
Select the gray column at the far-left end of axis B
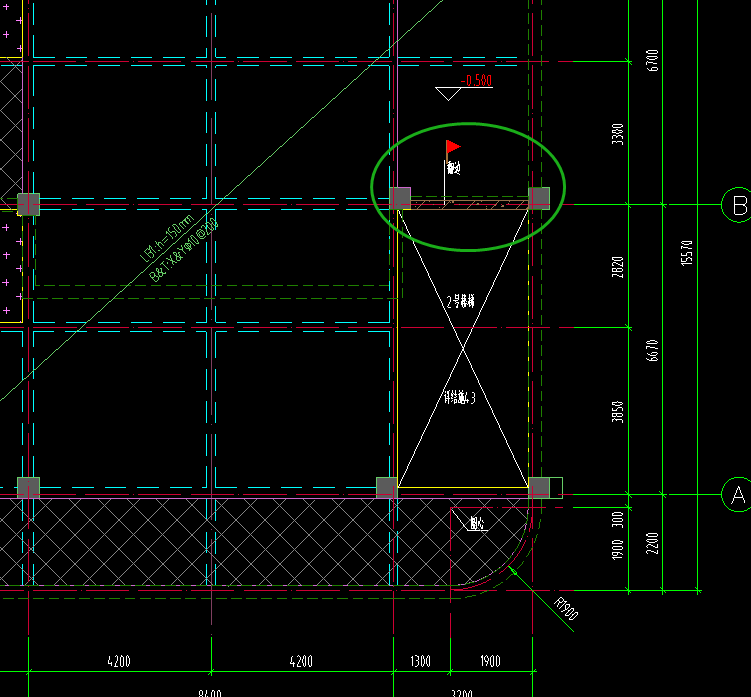point(29,205)
